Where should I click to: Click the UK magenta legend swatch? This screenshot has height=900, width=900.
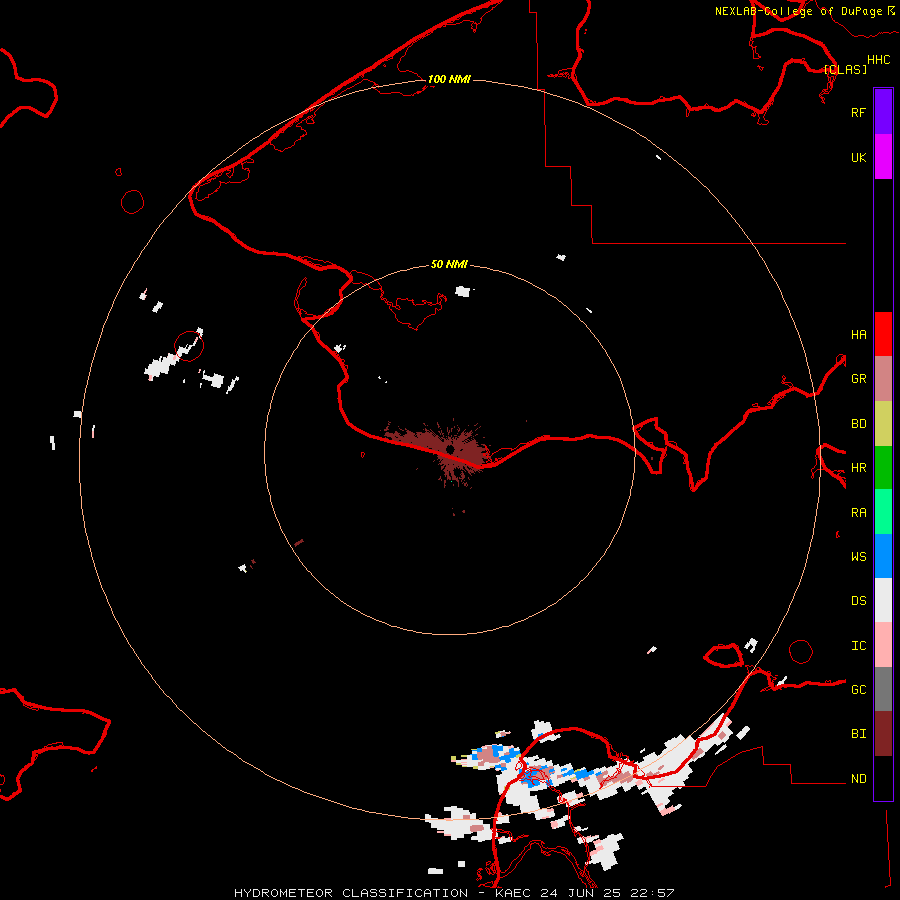pos(883,157)
